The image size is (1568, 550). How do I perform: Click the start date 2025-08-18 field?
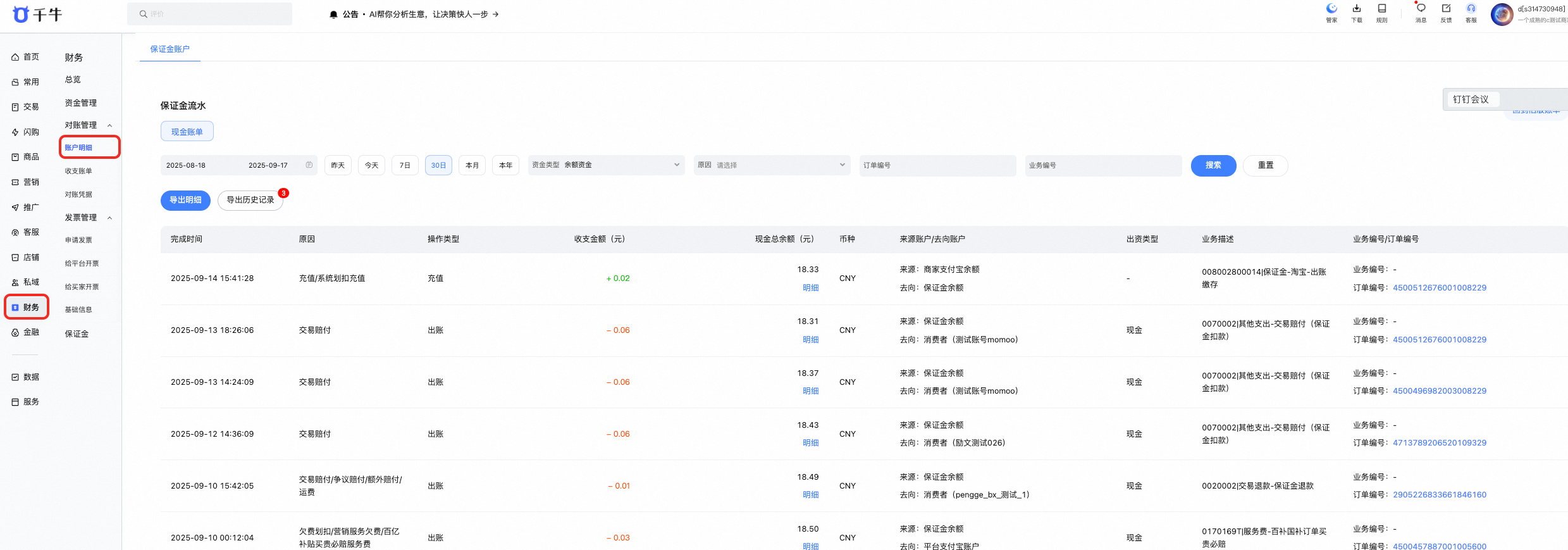tap(186, 165)
